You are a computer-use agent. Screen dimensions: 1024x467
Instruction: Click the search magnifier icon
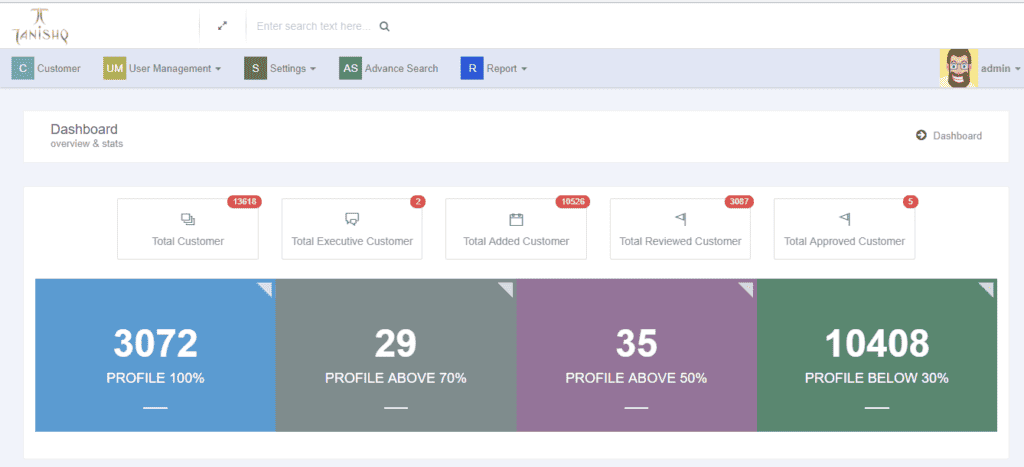coord(385,27)
